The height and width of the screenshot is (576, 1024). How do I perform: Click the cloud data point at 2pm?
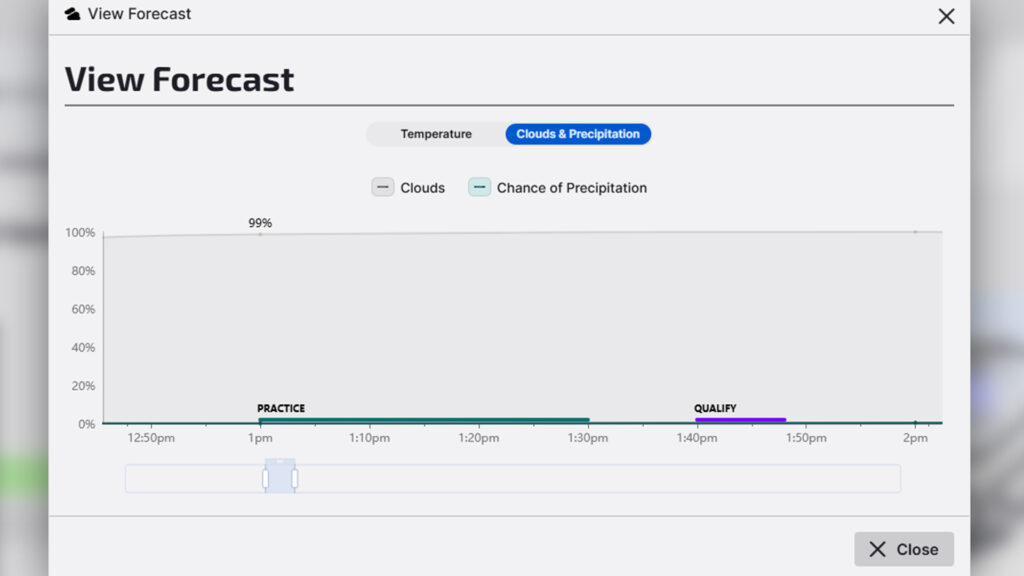pos(914,232)
